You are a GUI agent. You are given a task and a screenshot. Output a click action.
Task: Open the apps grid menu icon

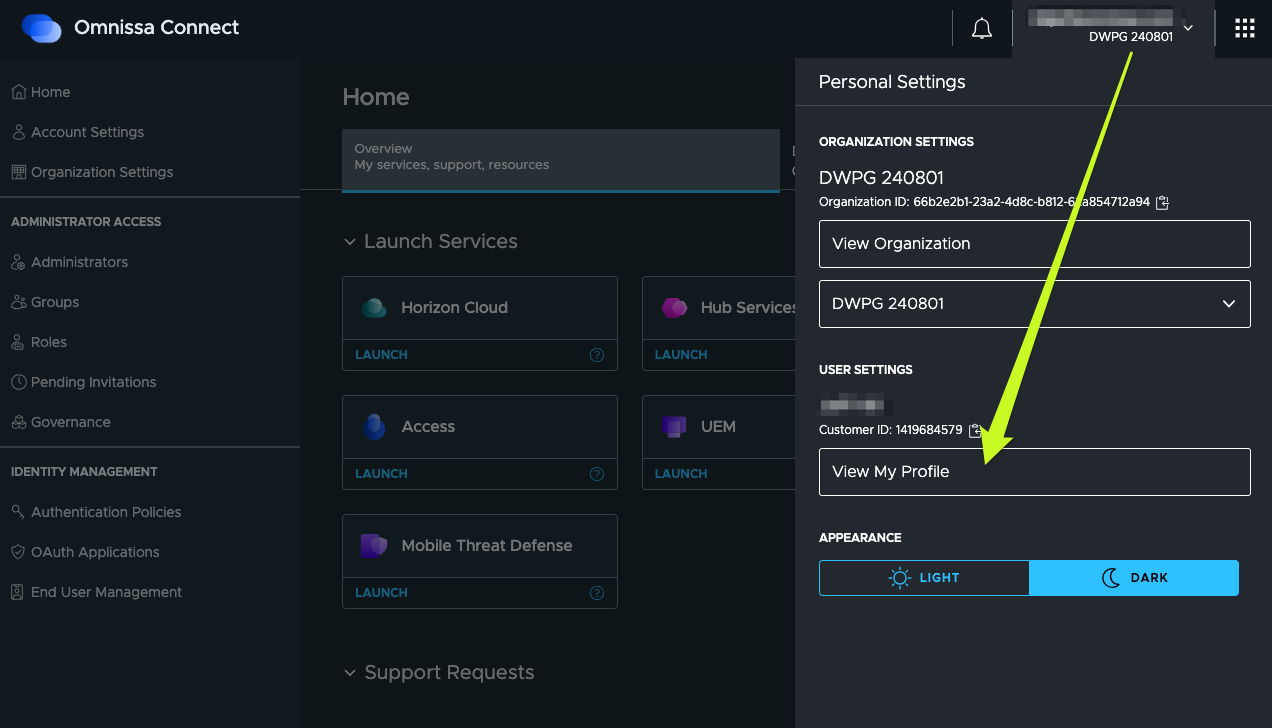[1244, 29]
